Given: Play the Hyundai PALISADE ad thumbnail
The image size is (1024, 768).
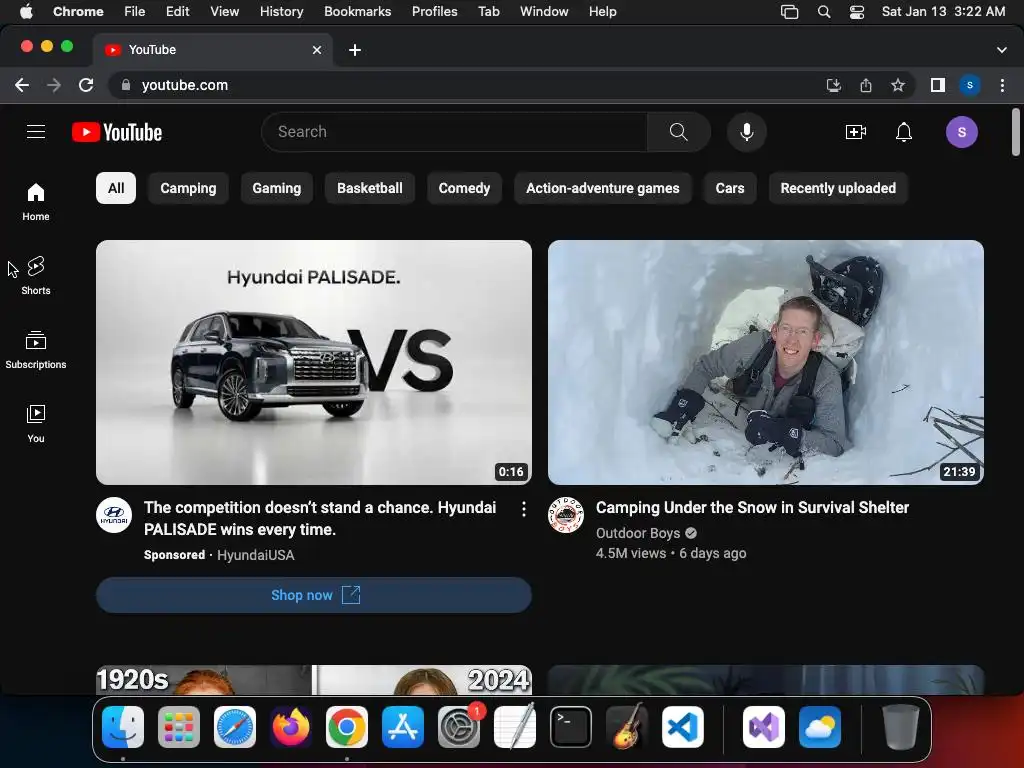Looking at the screenshot, I should pyautogui.click(x=313, y=362).
